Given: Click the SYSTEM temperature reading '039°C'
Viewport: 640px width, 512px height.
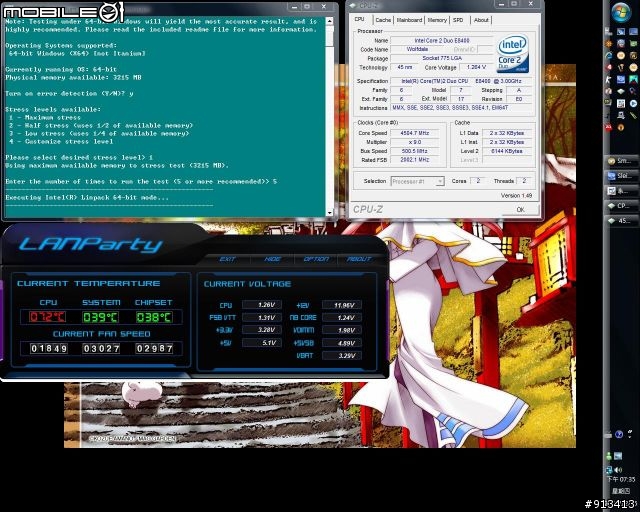Looking at the screenshot, I should pos(100,317).
